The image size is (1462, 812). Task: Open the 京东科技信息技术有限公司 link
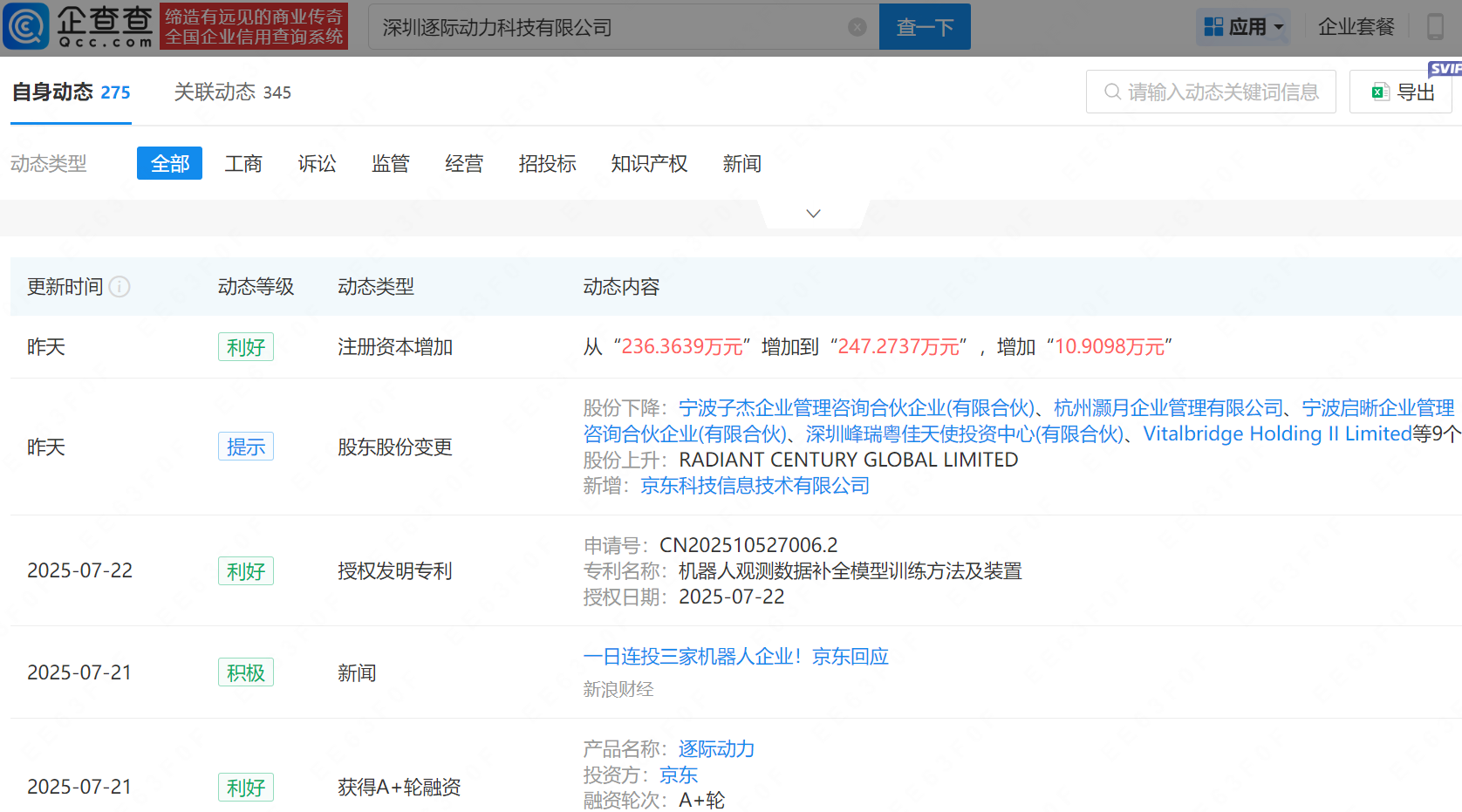point(754,485)
